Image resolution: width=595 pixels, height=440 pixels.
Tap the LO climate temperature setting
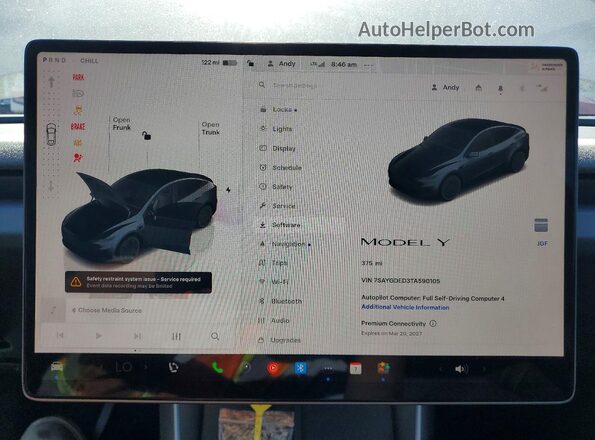point(123,367)
